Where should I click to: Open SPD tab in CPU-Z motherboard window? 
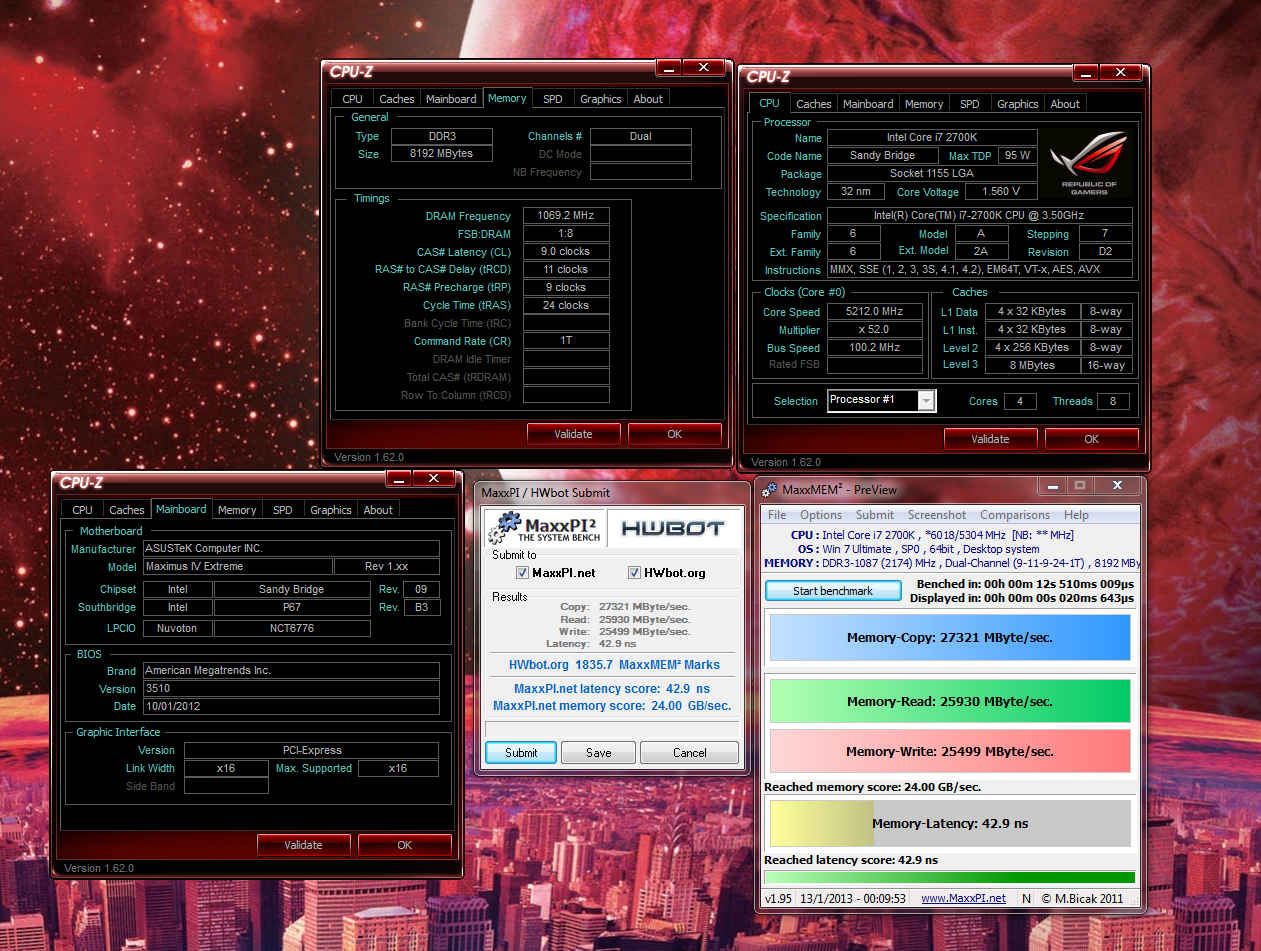(x=283, y=510)
